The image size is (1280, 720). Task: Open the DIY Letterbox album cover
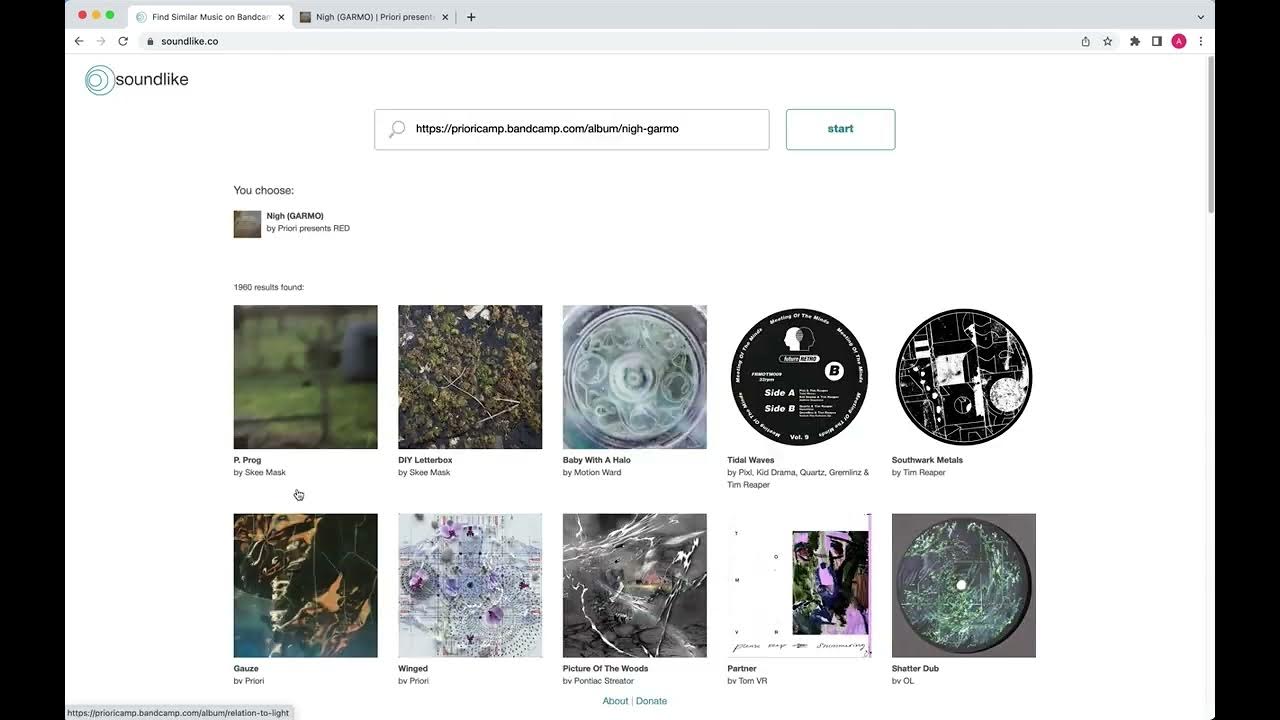(470, 377)
